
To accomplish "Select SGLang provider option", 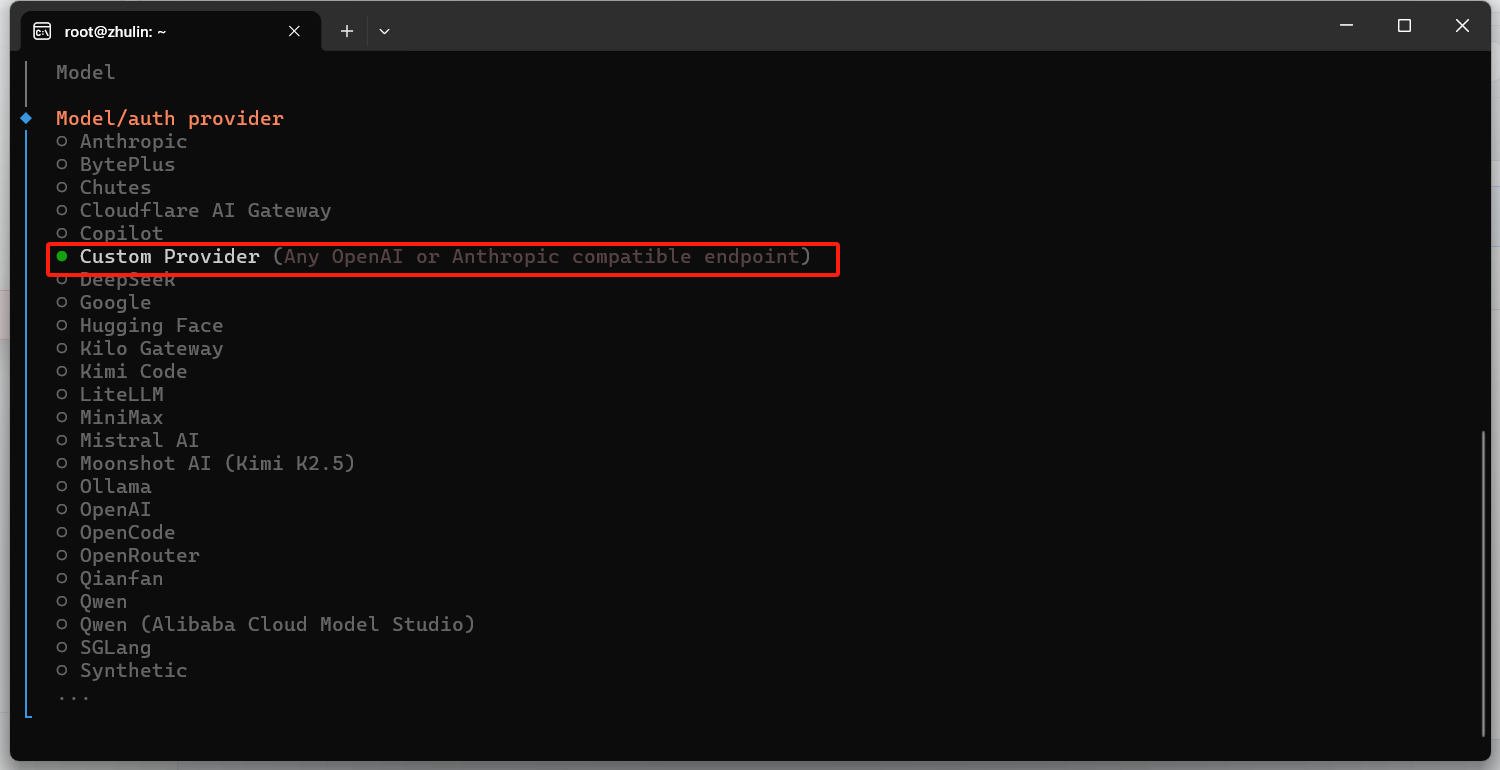I will point(104,648).
